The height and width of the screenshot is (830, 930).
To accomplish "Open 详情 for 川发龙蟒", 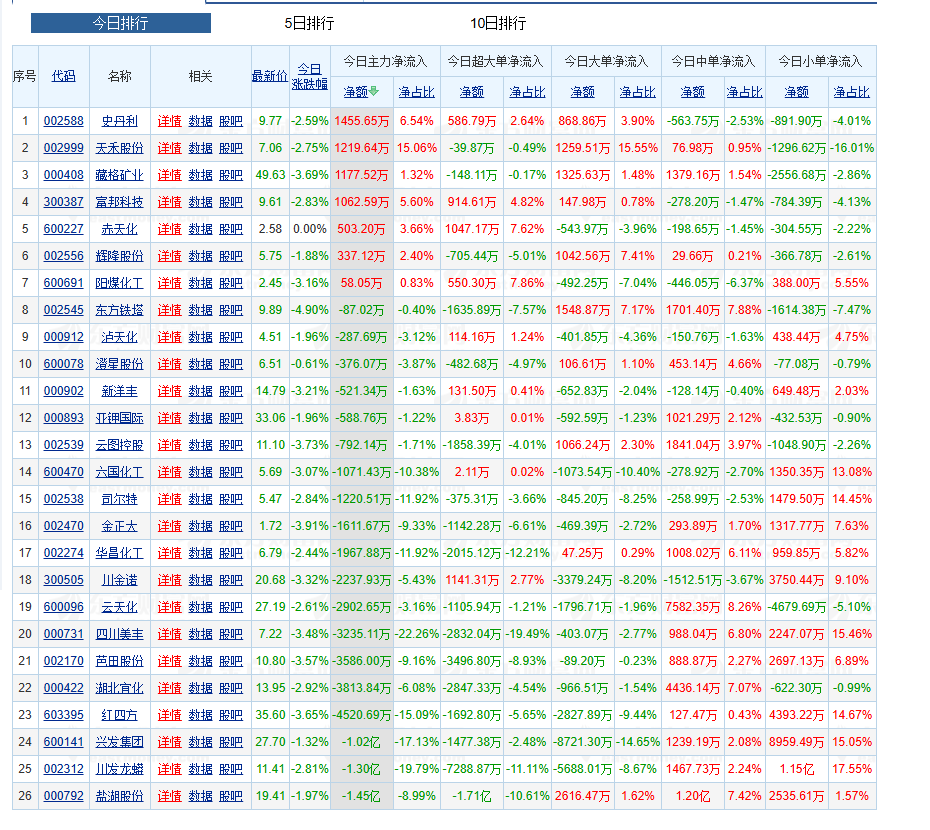I will pyautogui.click(x=170, y=769).
